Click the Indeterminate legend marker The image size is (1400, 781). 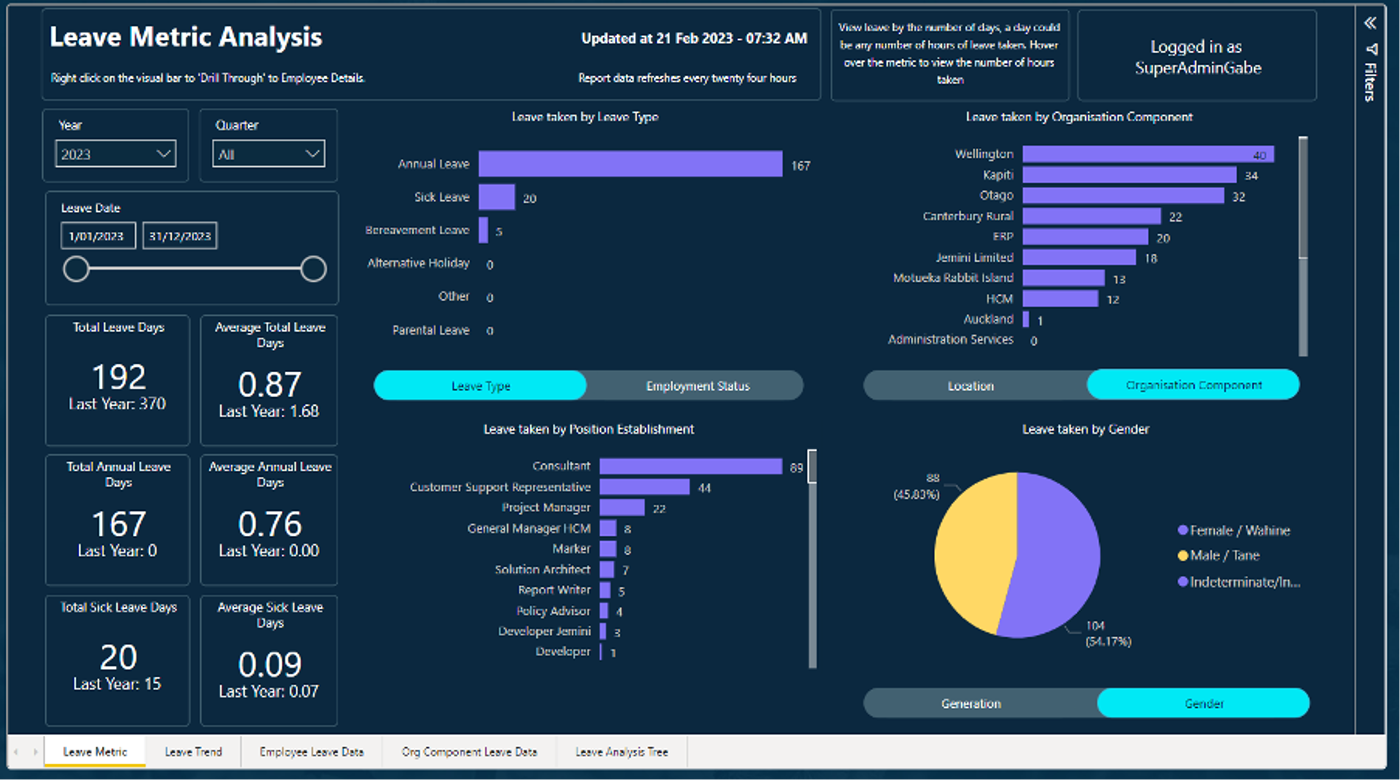(x=1184, y=581)
